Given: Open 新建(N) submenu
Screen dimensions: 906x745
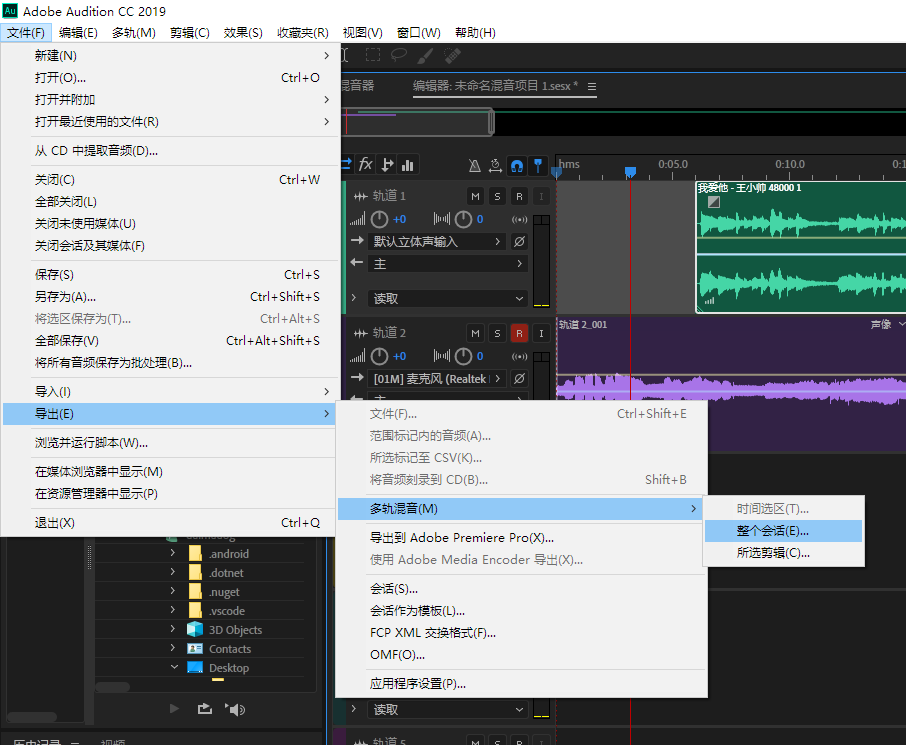Looking at the screenshot, I should (170, 56).
